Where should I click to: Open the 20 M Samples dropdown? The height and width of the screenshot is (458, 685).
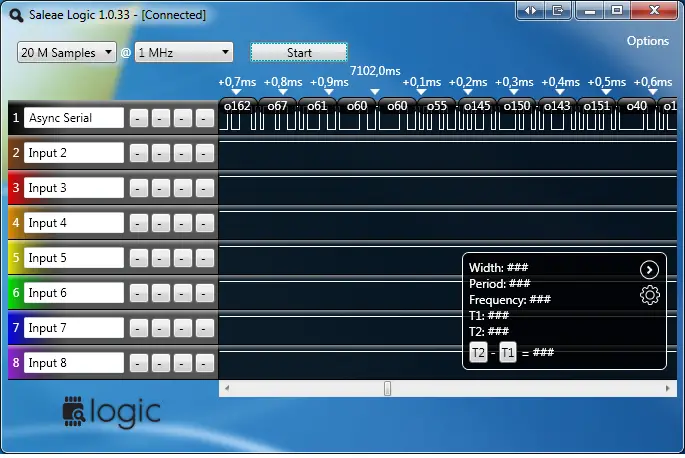[66, 52]
